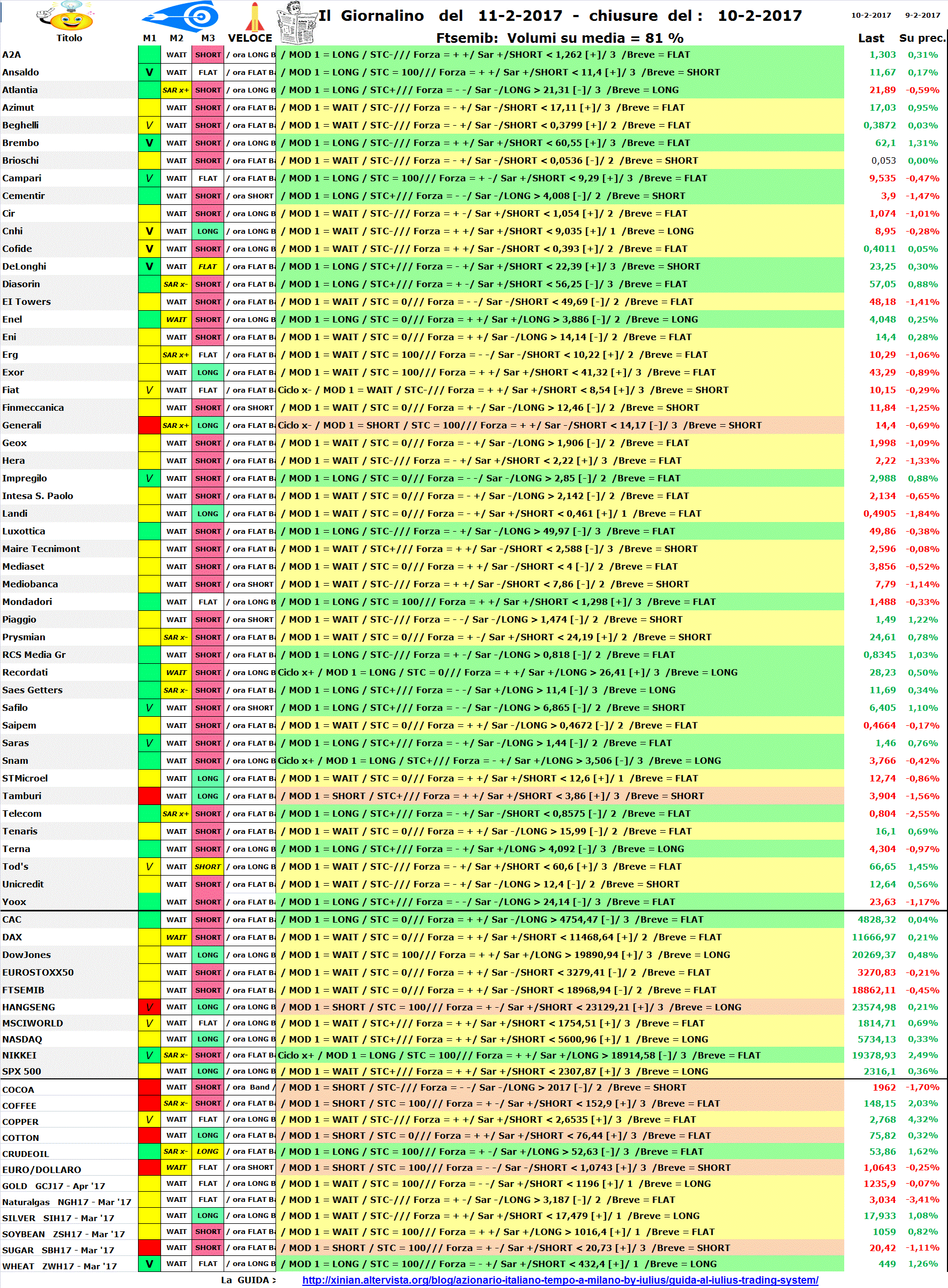Click the Atlantia SAR x+ cell
The height and width of the screenshot is (1288, 948).
pos(175,90)
